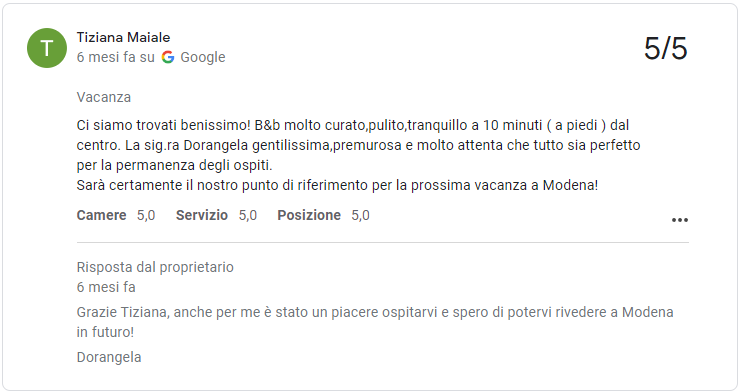Click the 5/5 overall rating score

pos(666,48)
